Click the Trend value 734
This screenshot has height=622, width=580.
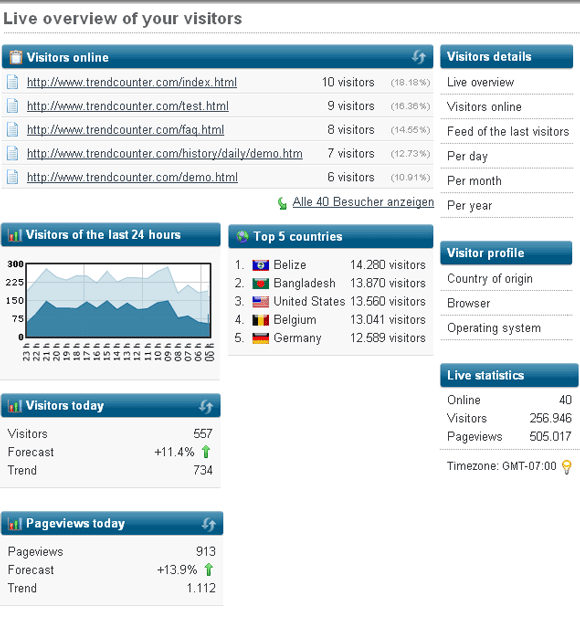point(203,470)
